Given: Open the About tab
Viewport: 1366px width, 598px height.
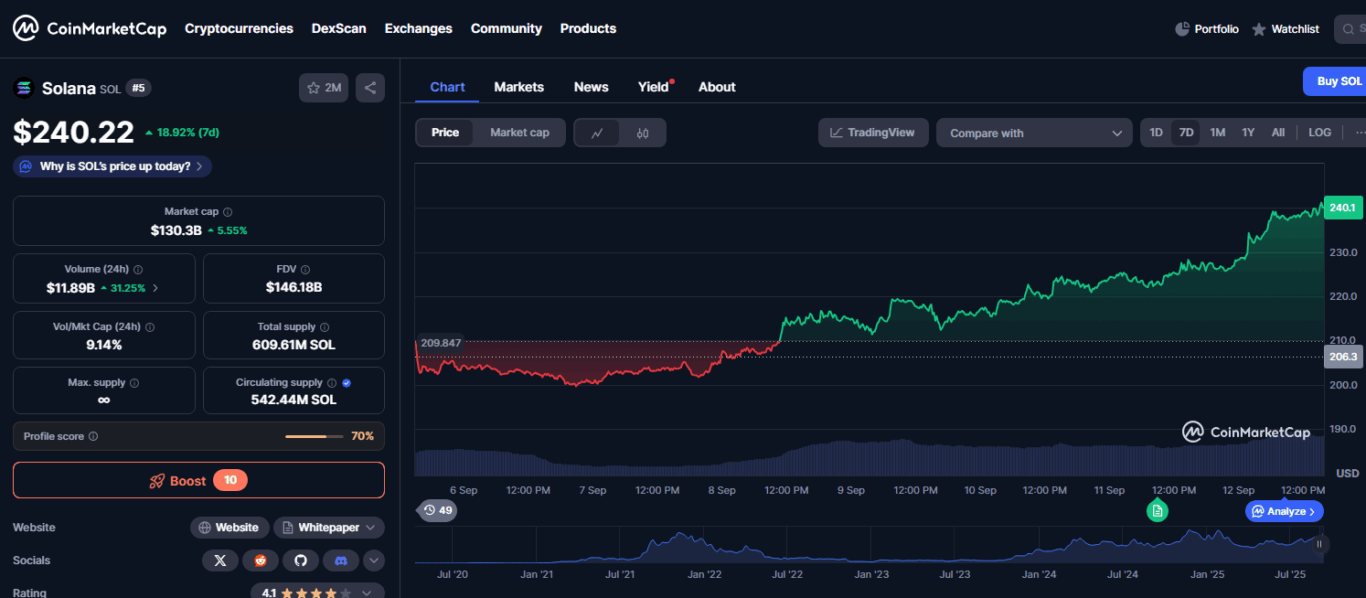Looking at the screenshot, I should (x=717, y=87).
